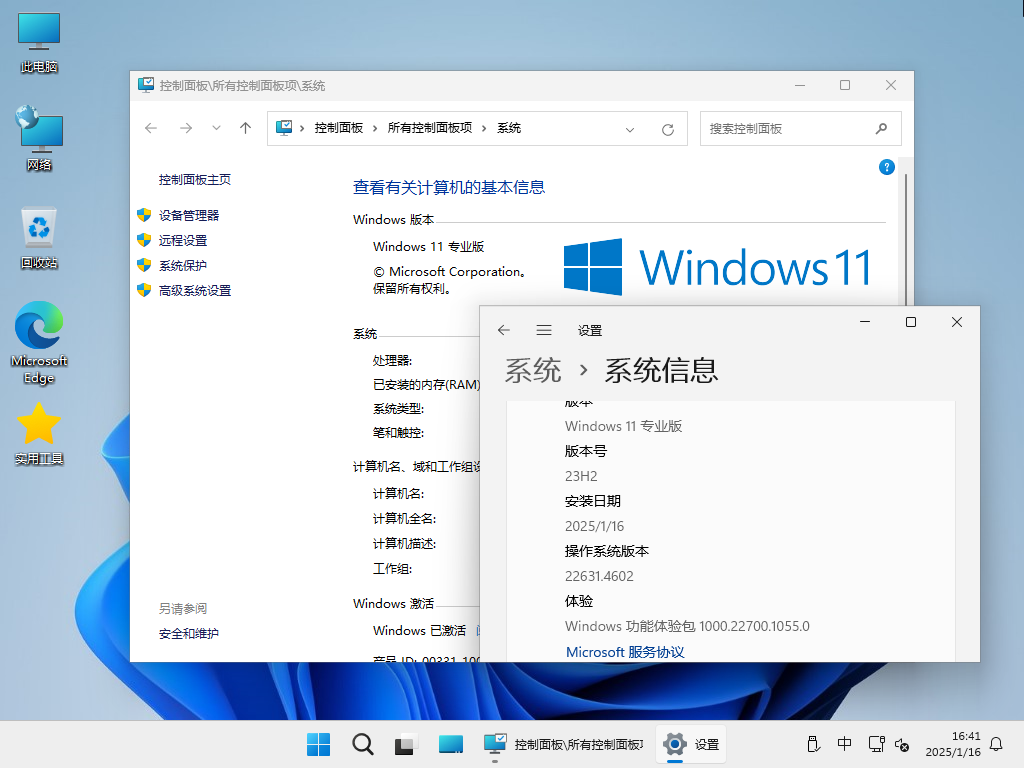The height and width of the screenshot is (768, 1024).
Task: Select the 22631.4602 build number
Action: (599, 576)
